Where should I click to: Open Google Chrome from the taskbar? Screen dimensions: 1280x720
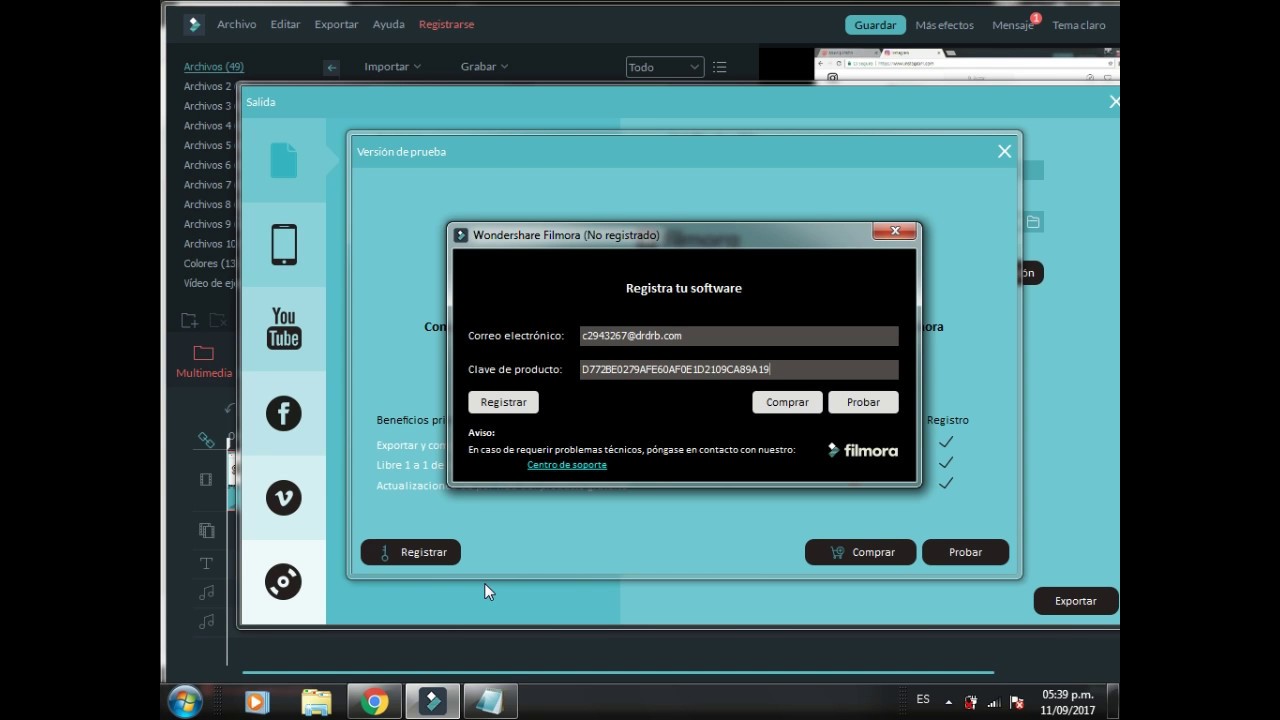click(375, 703)
